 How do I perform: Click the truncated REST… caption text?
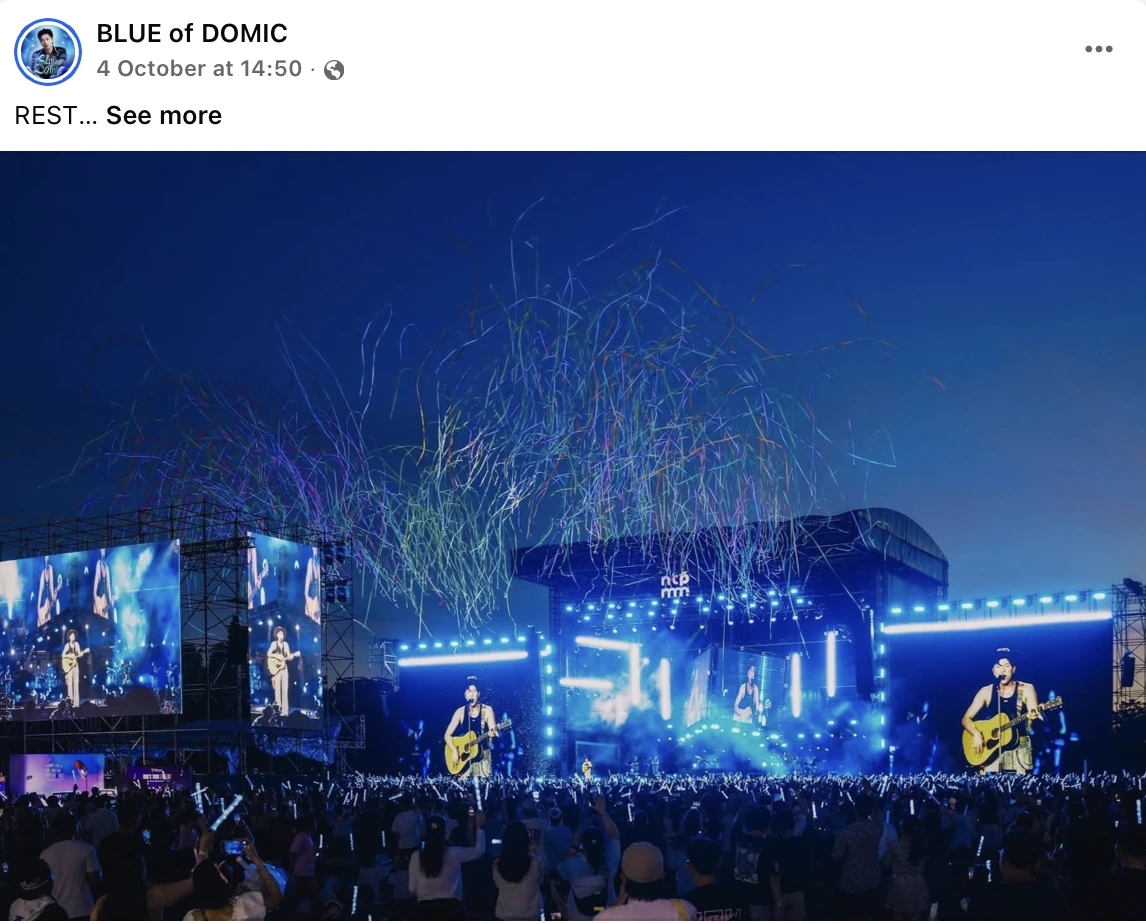click(56, 116)
